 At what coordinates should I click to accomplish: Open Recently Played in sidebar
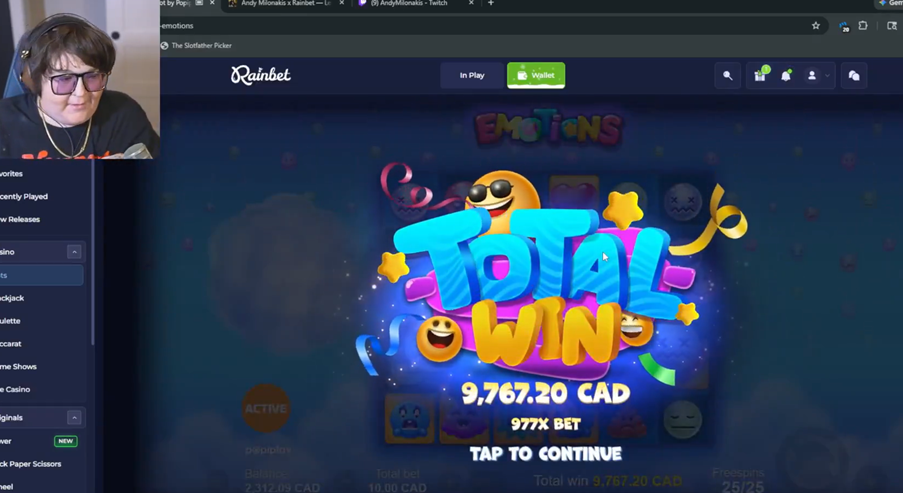24,196
